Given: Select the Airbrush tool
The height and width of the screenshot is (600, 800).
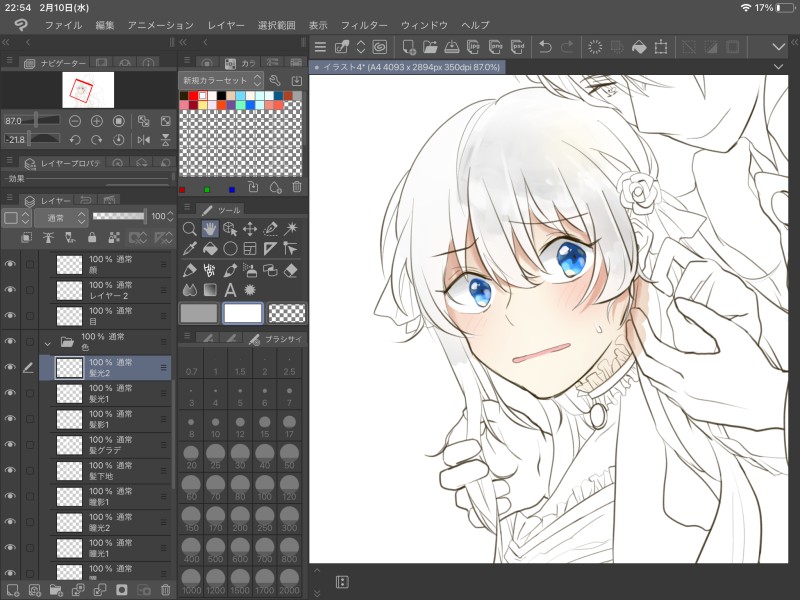Looking at the screenshot, I should click(249, 270).
